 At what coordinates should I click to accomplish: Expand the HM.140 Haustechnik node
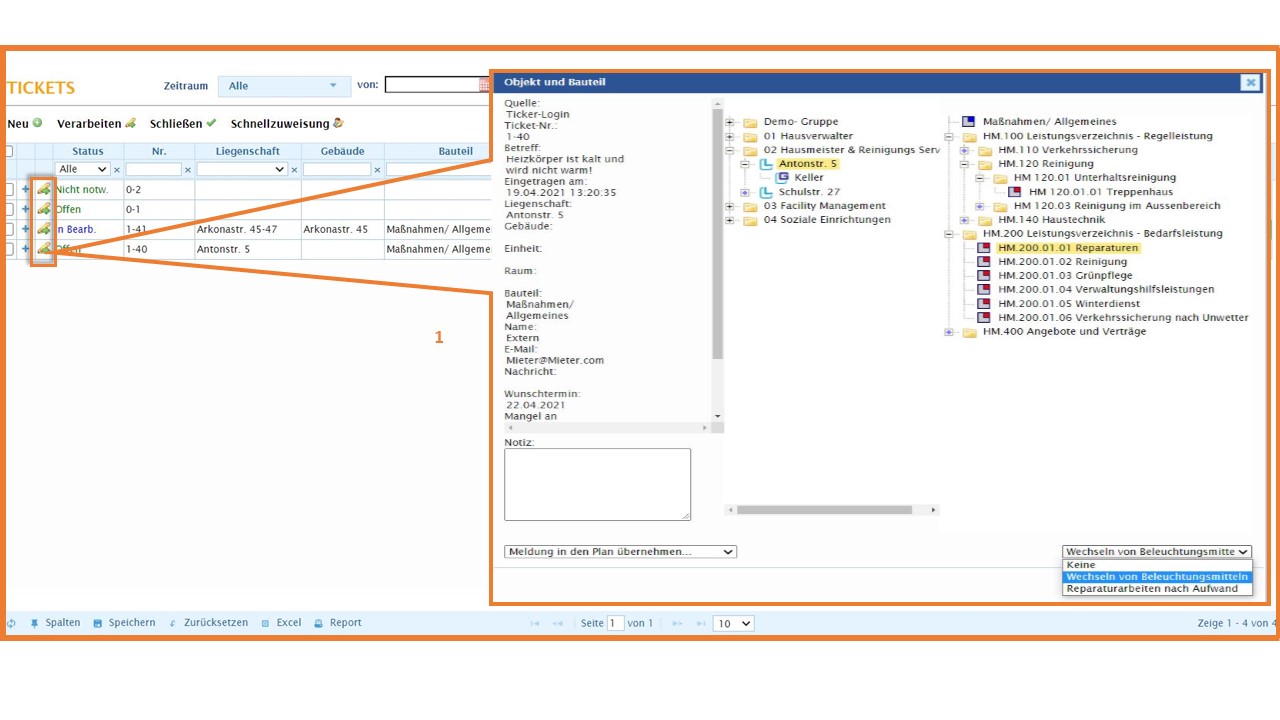click(964, 220)
